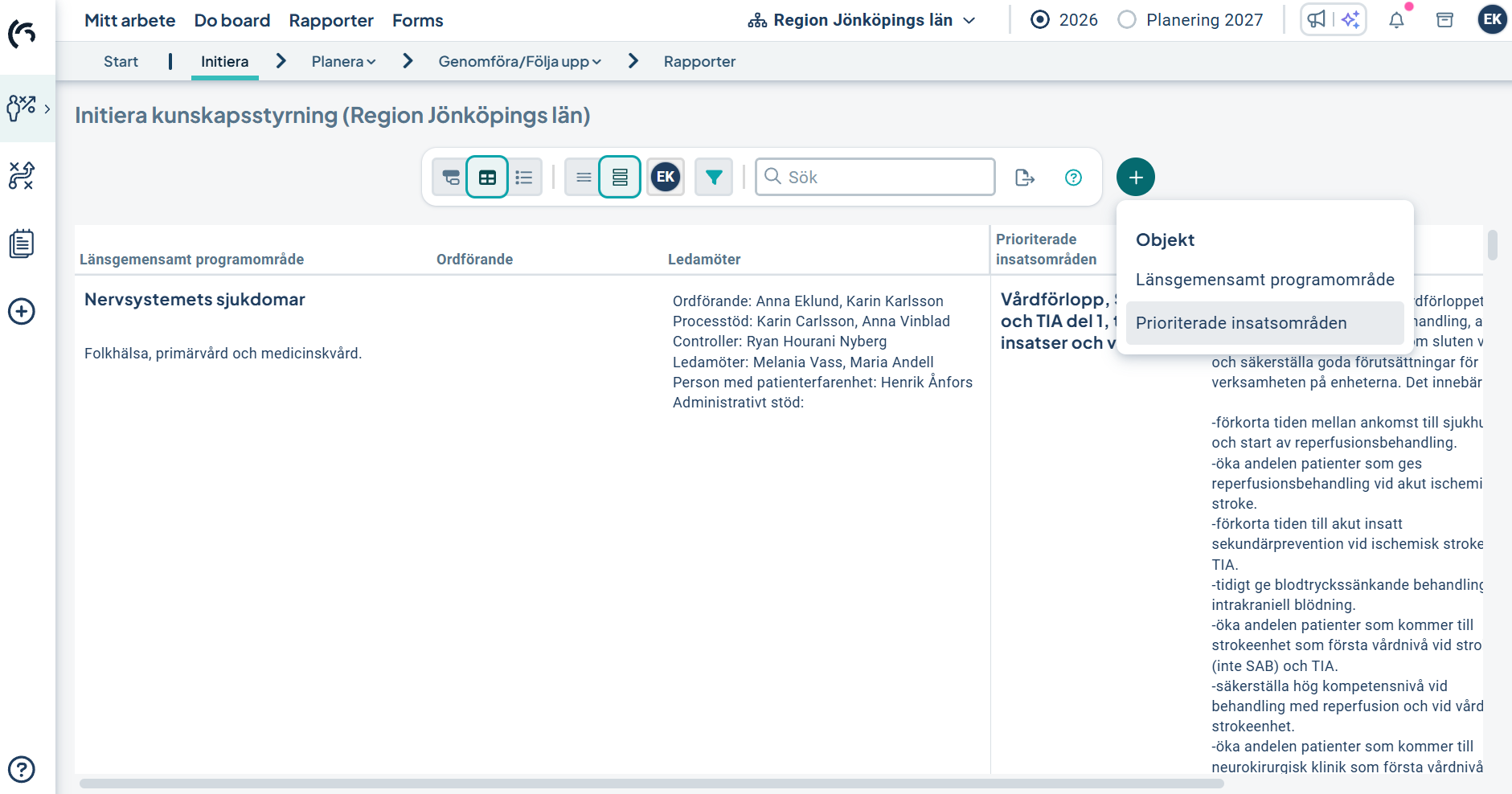Select the 2026 radio button

point(1040,20)
